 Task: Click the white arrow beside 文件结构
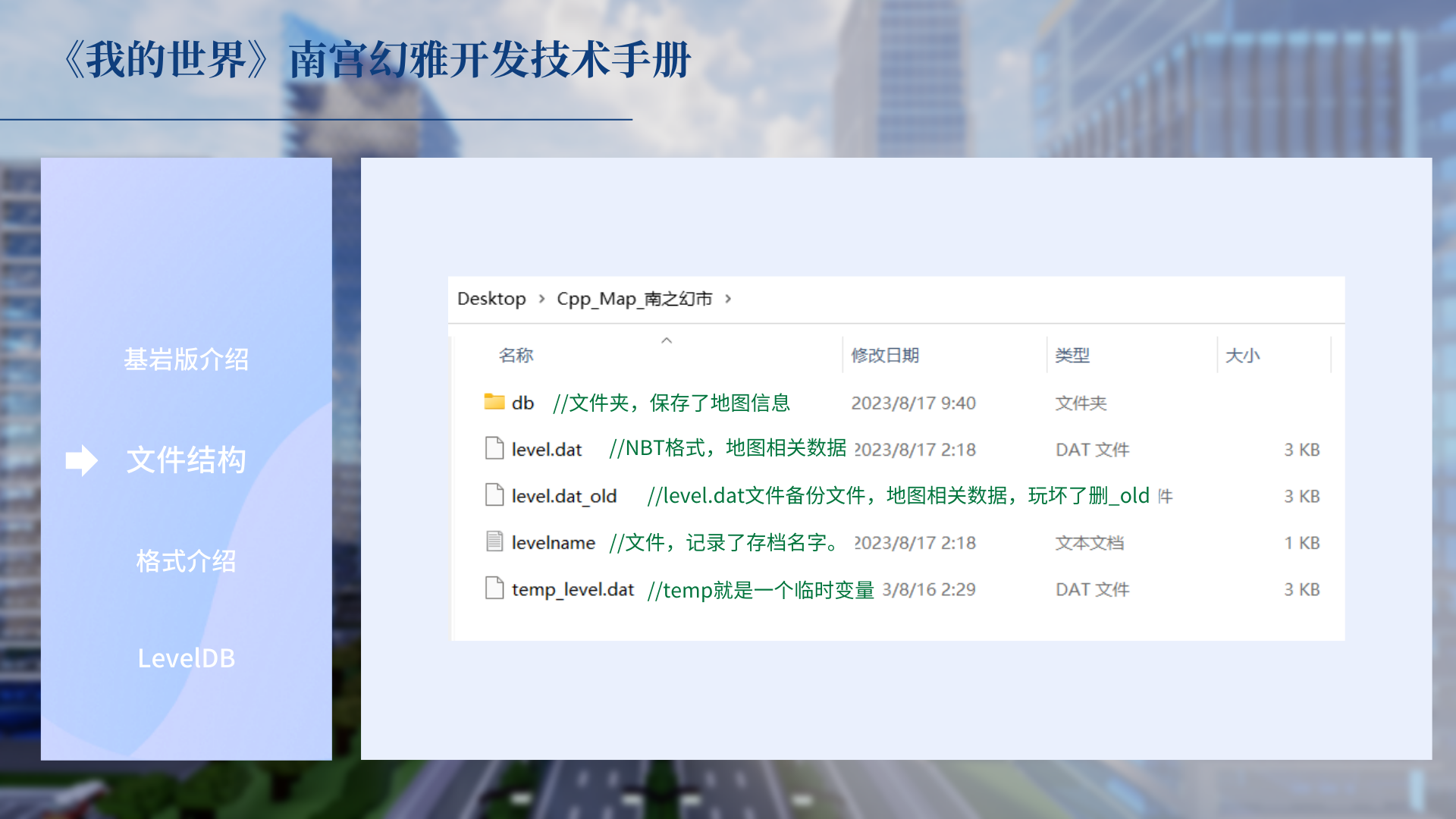coord(81,460)
